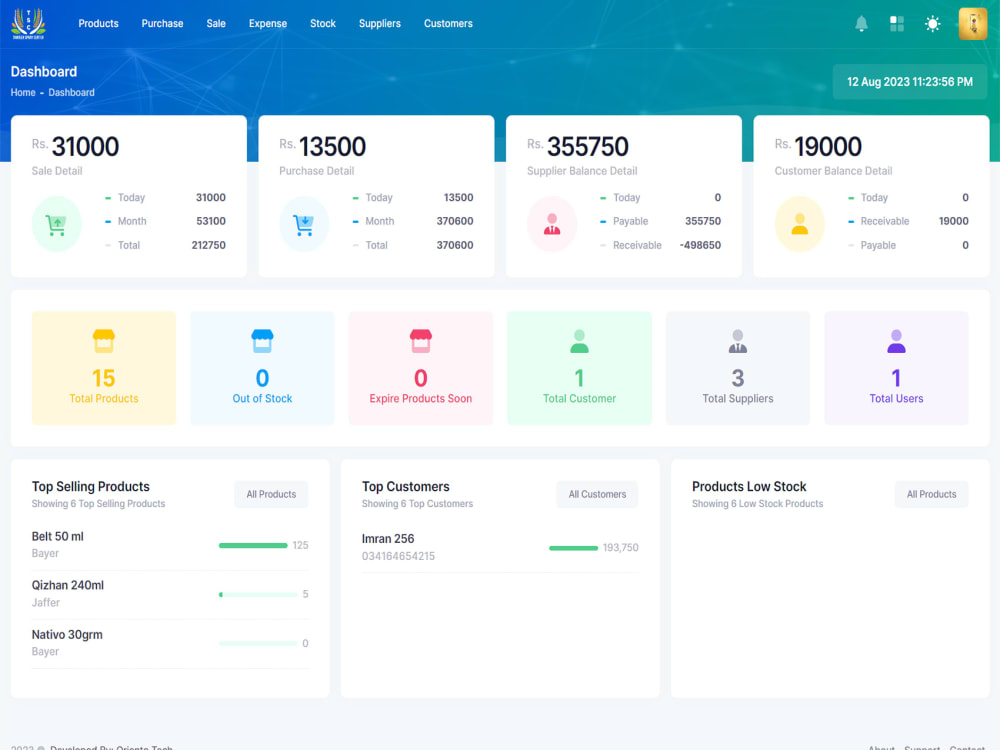1000x750 pixels.
Task: Open the Stock menu
Action: 323,24
